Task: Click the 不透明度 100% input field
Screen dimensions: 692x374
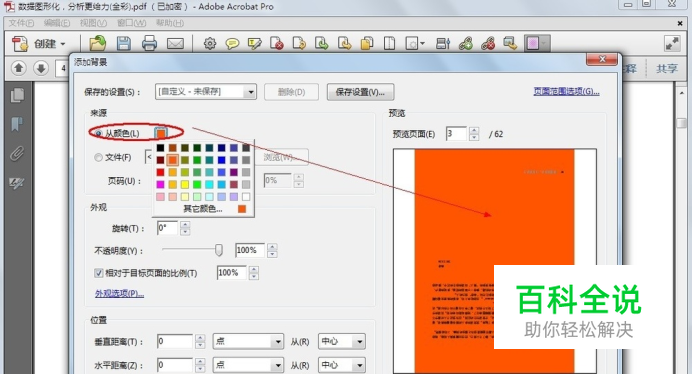Action: [250, 250]
